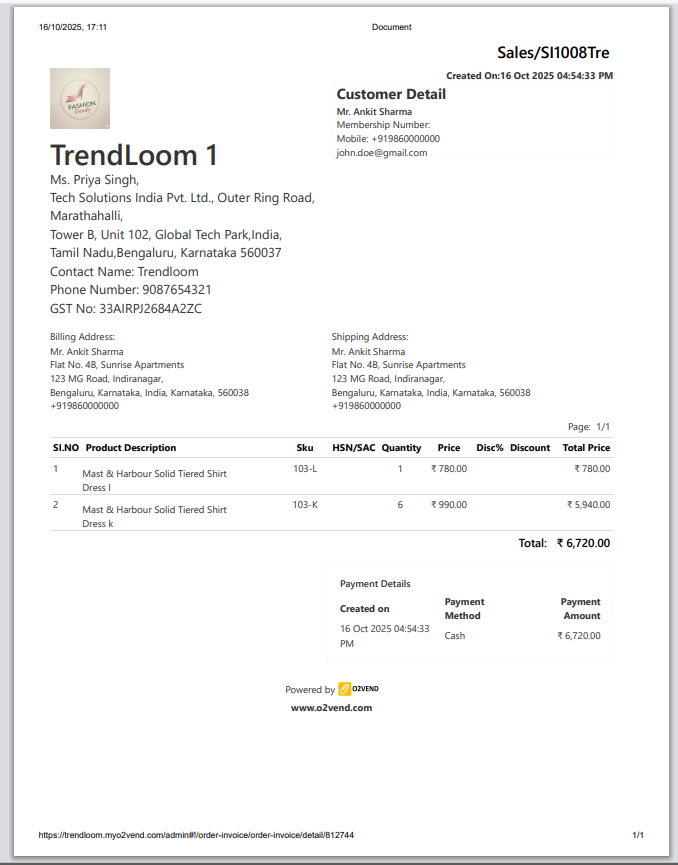Click the Payment Method column label
The image size is (678, 865).
[465, 608]
